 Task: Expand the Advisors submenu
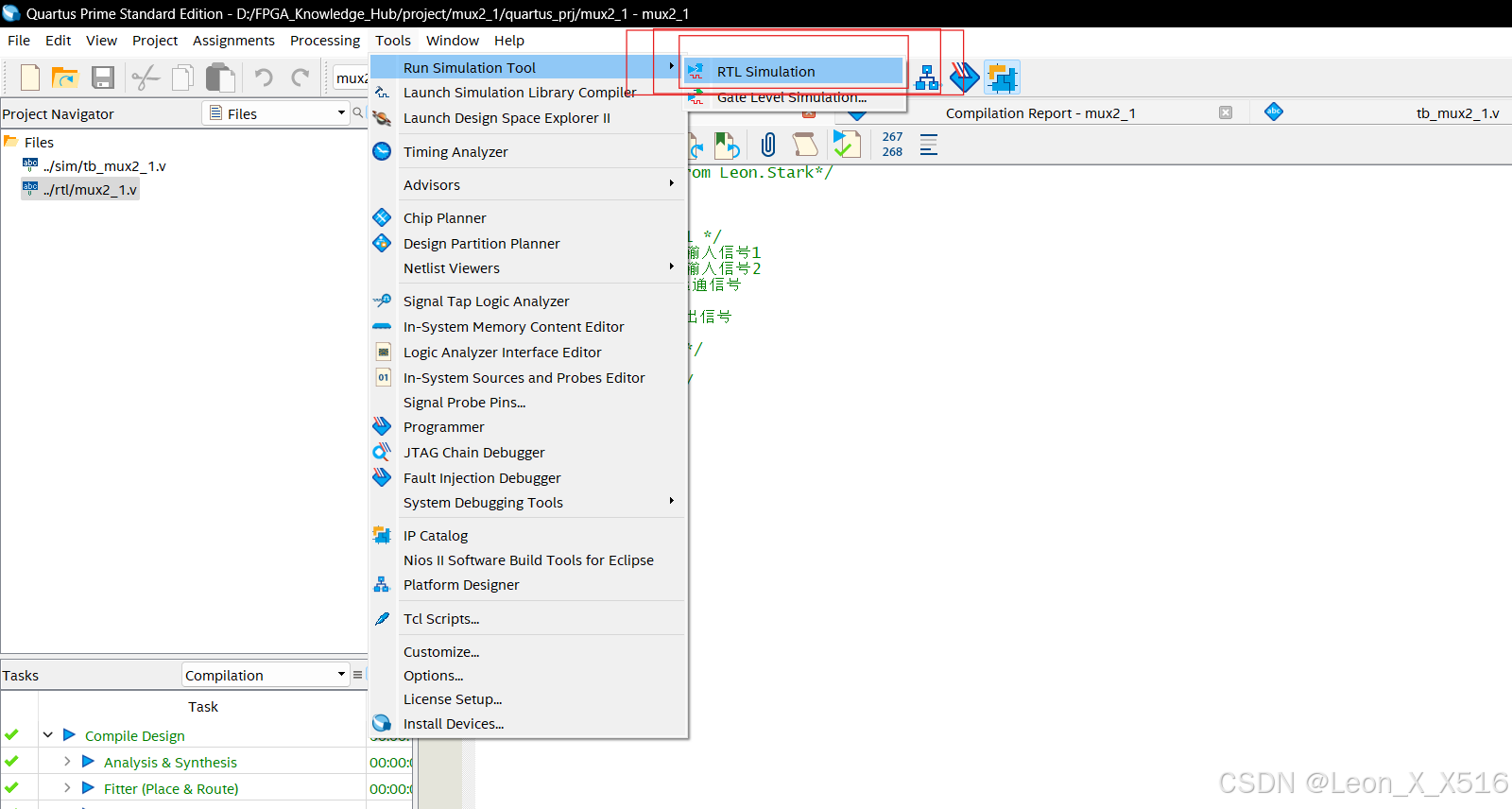coord(528,184)
